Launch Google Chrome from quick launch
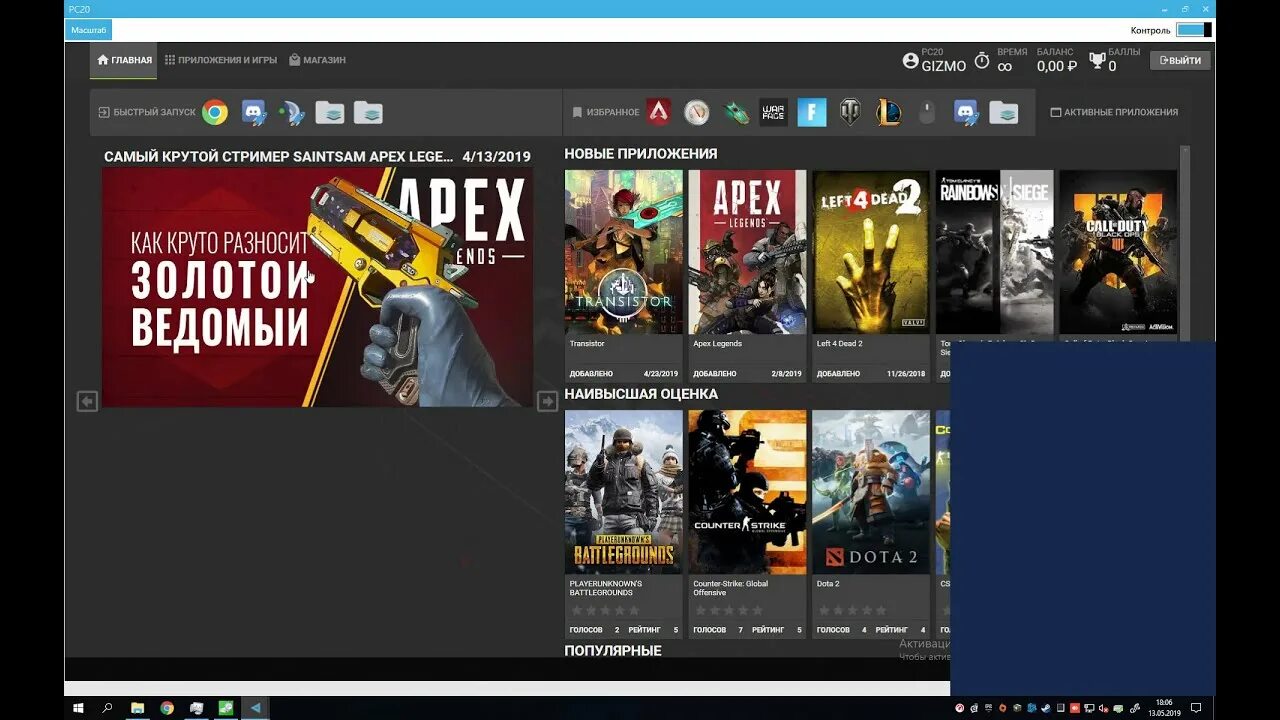 (x=214, y=113)
